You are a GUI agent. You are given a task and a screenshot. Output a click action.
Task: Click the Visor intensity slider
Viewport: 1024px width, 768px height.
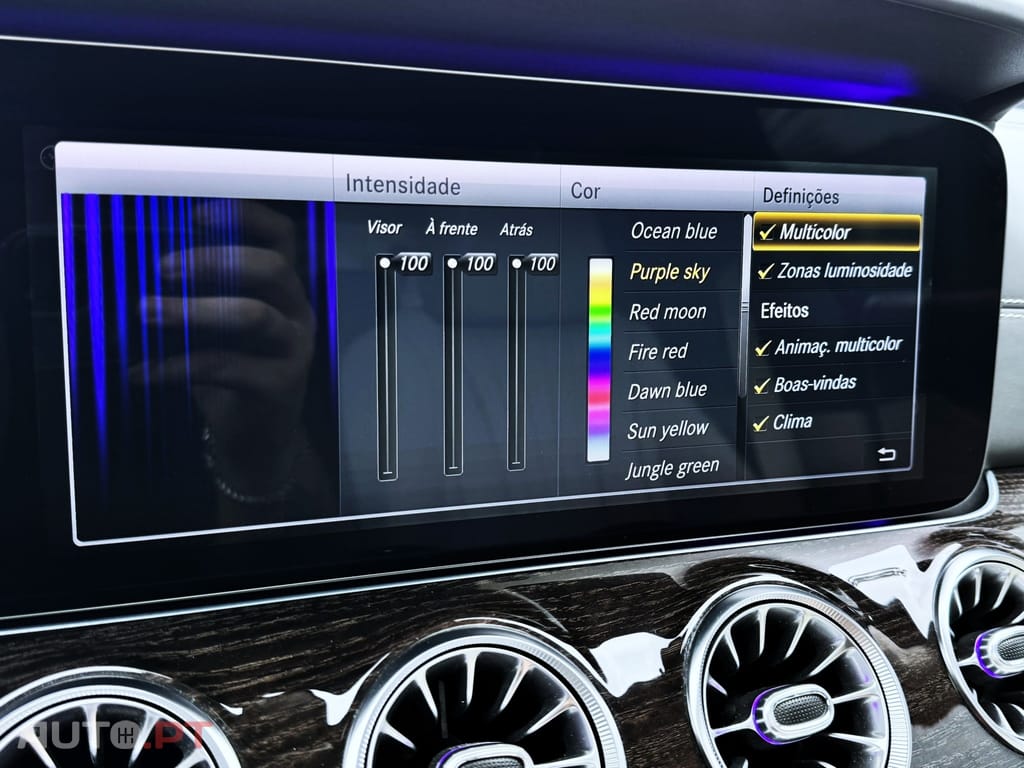pyautogui.click(x=386, y=370)
